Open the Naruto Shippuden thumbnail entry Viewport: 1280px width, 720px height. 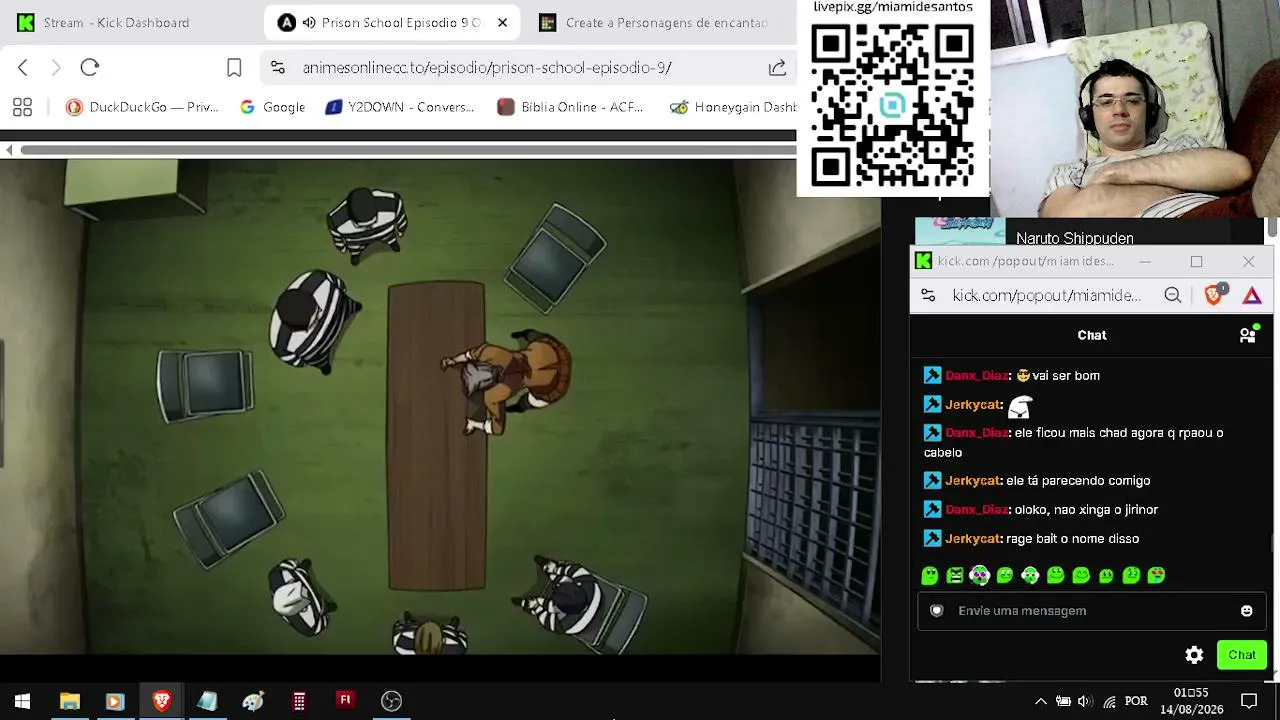point(960,232)
